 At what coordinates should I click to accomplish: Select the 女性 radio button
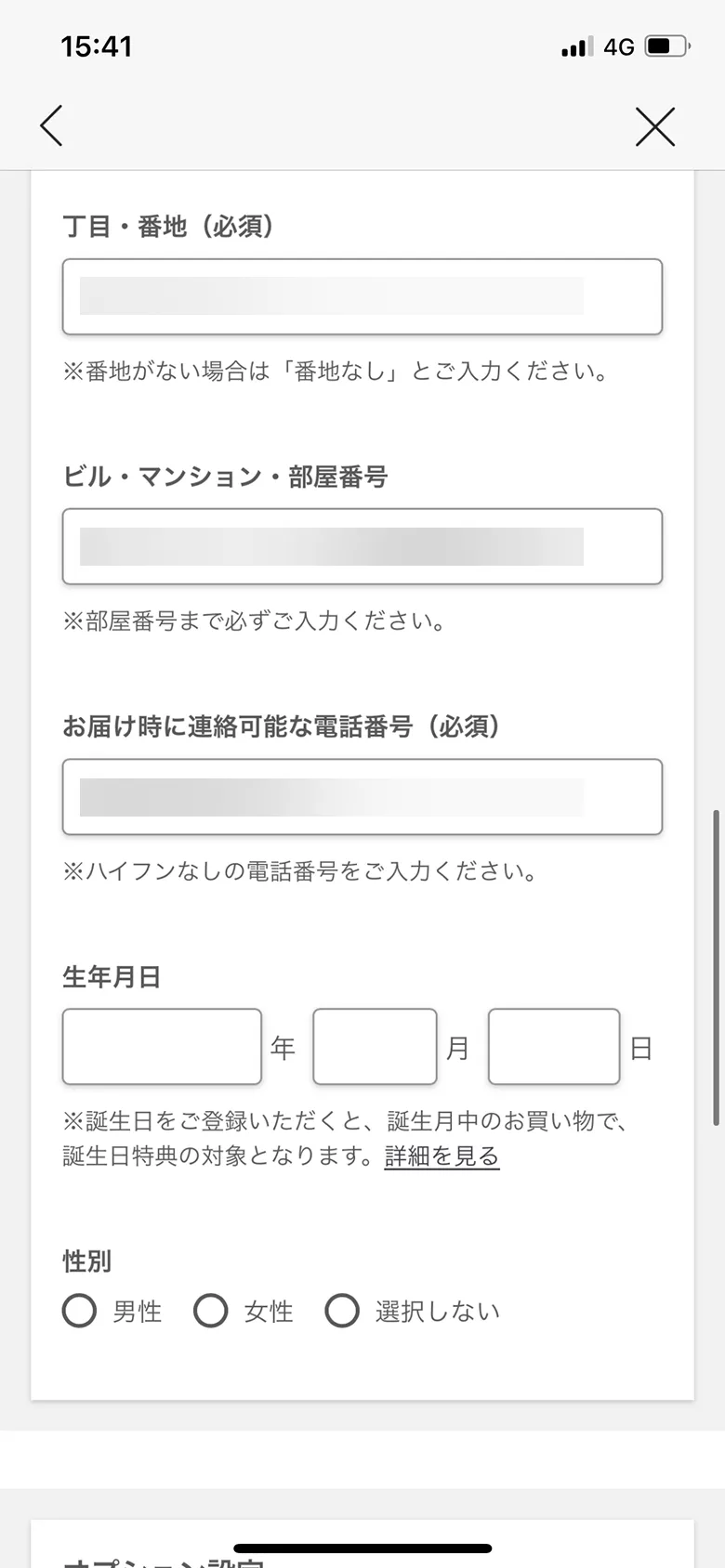click(211, 1311)
